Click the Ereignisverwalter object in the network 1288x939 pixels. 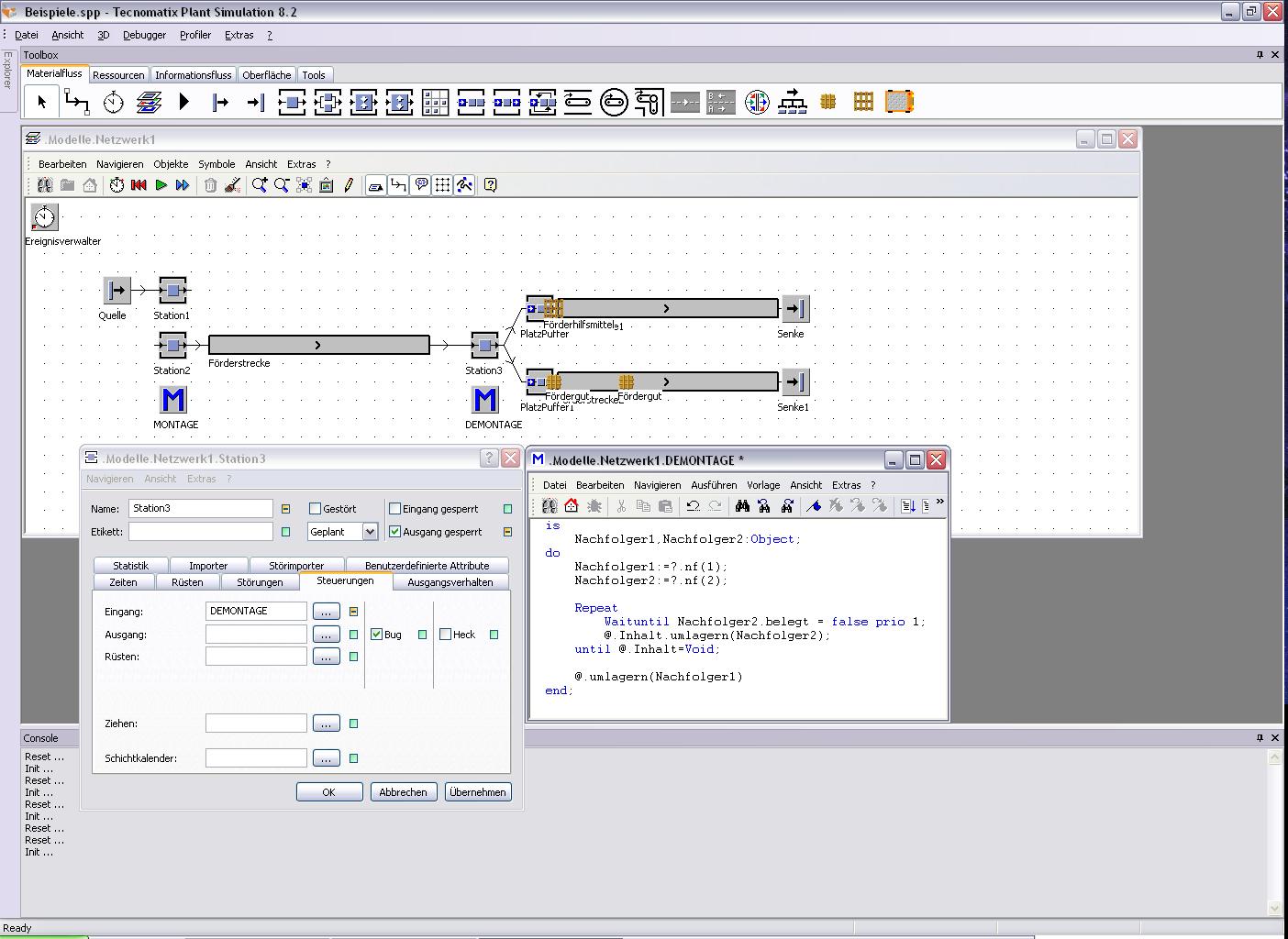44,217
